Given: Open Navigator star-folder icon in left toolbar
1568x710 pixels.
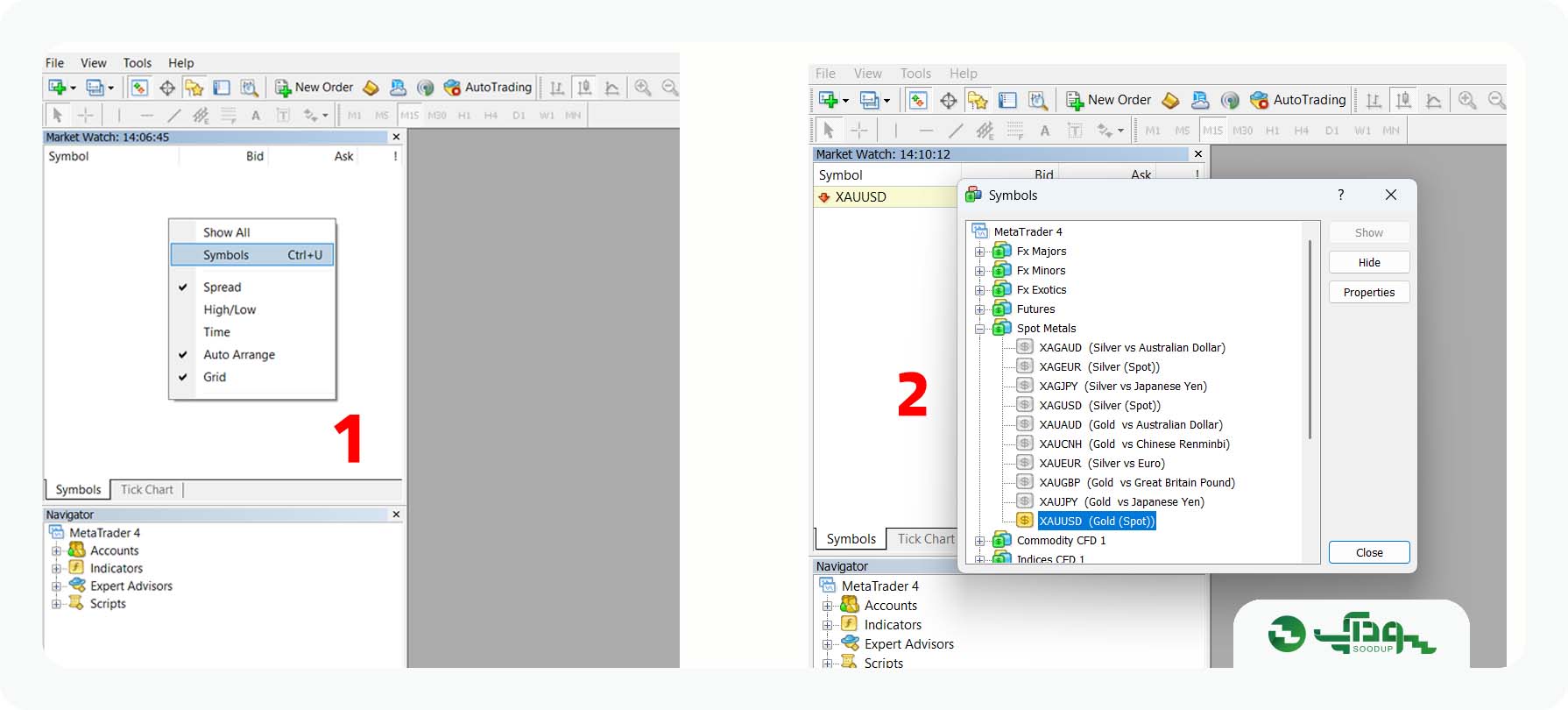Looking at the screenshot, I should [194, 88].
